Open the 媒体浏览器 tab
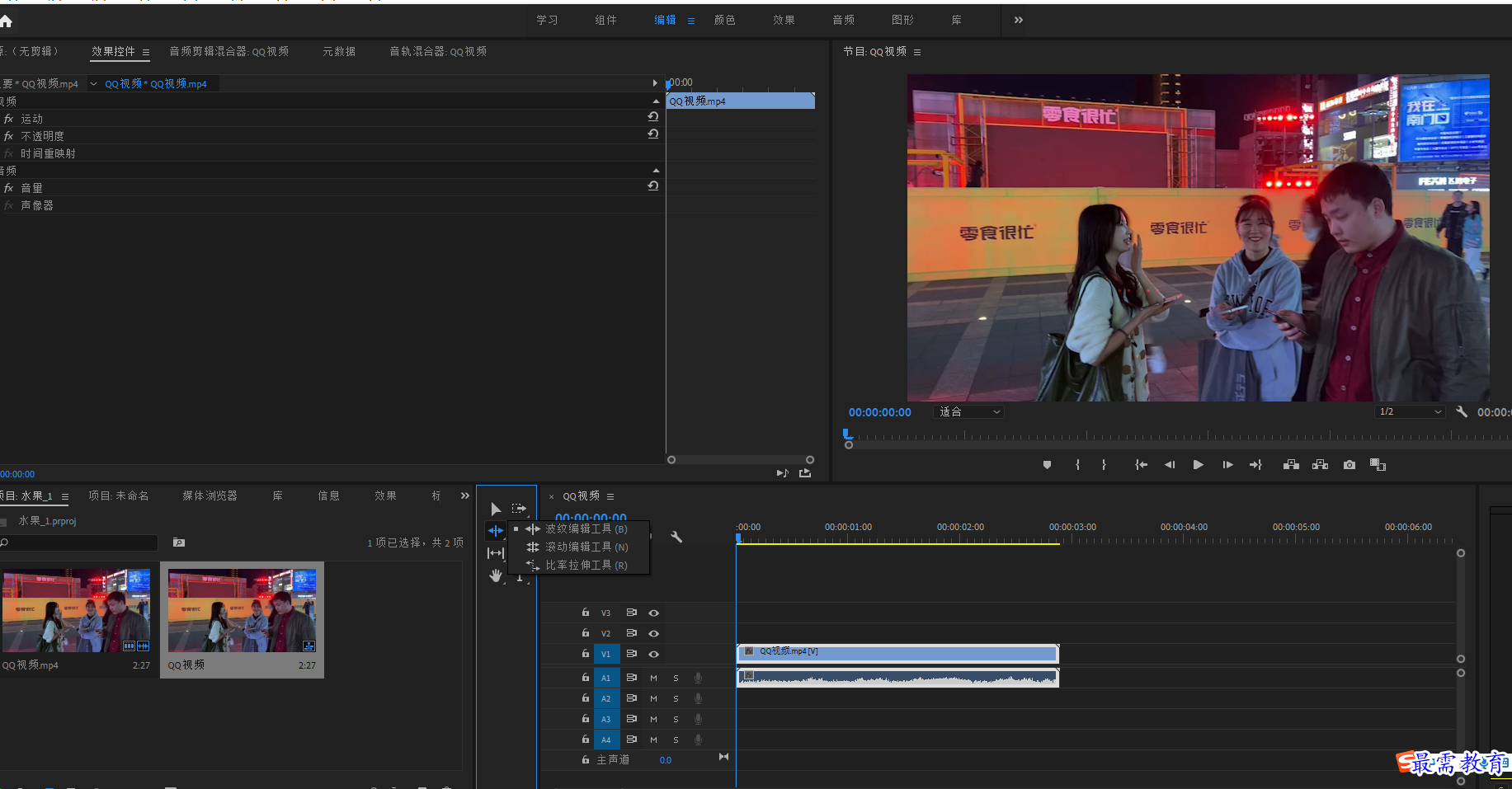 210,495
